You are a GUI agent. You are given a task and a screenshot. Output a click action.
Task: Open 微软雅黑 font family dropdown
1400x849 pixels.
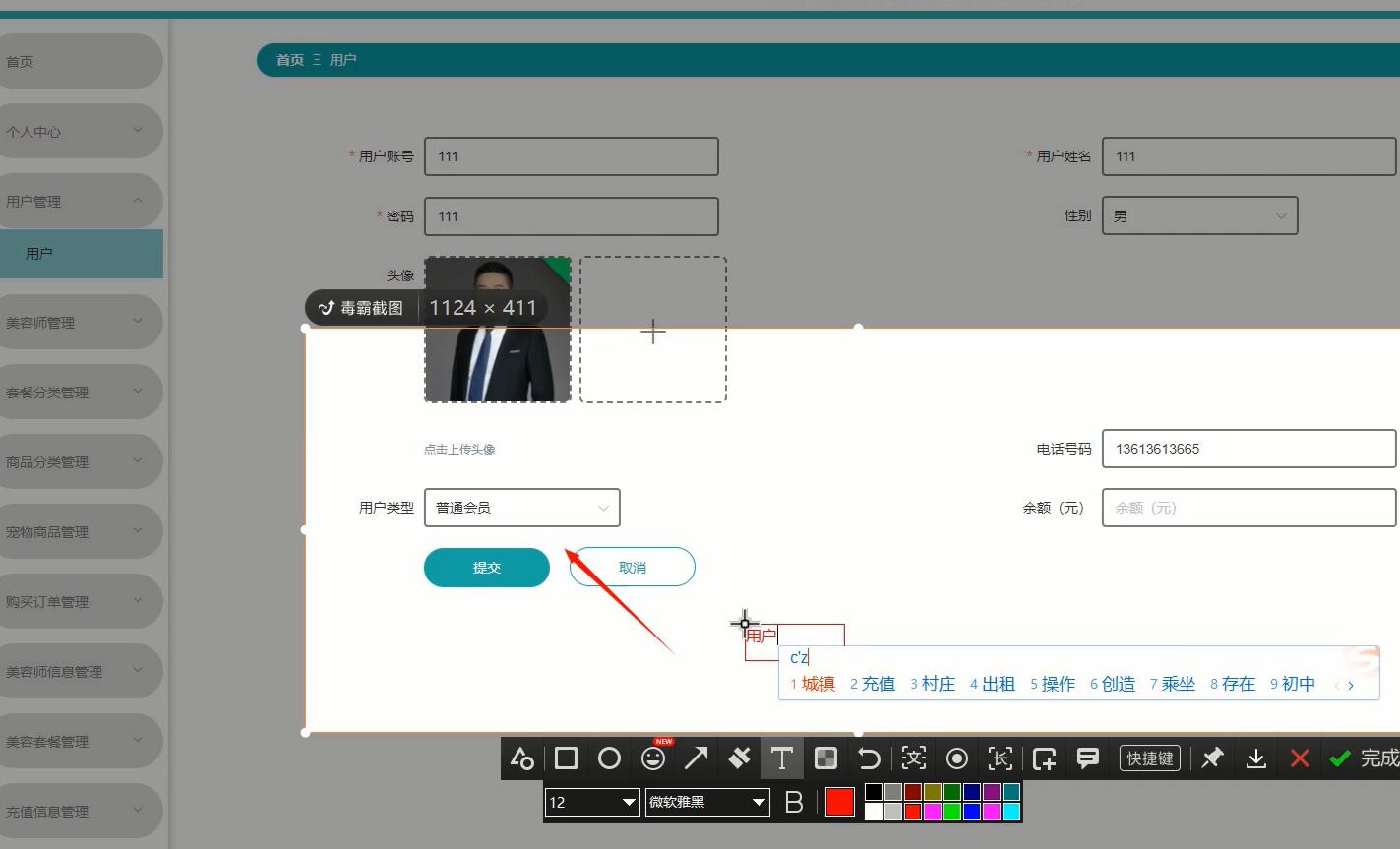[706, 802]
